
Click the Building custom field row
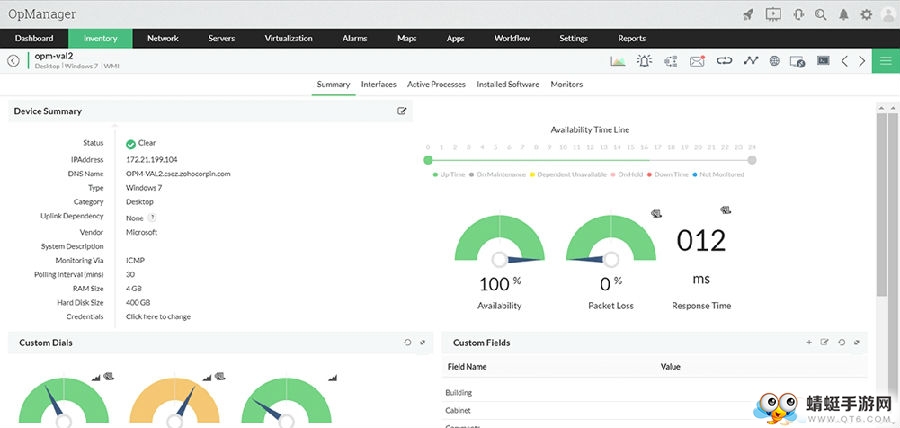coord(654,393)
